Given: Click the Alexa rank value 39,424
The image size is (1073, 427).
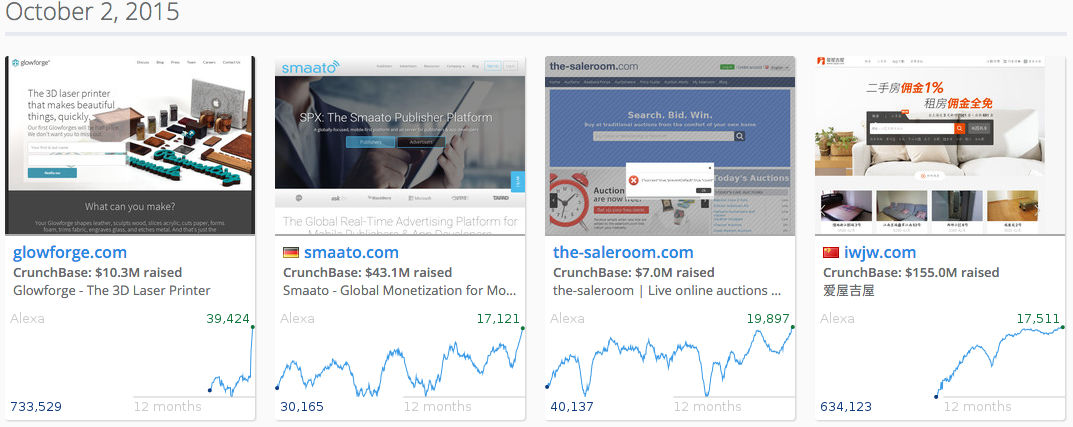Looking at the screenshot, I should coord(228,319).
